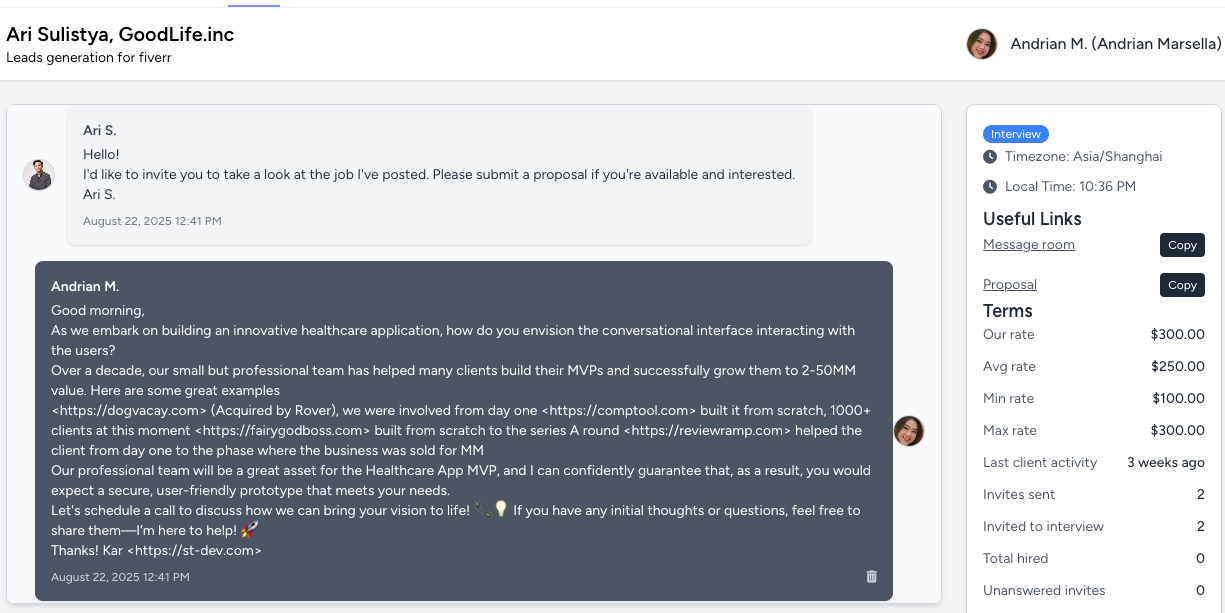This screenshot has width=1225, height=613.
Task: Click the "Ari Sulistya, GoodLife.inc" title
Action: [120, 35]
